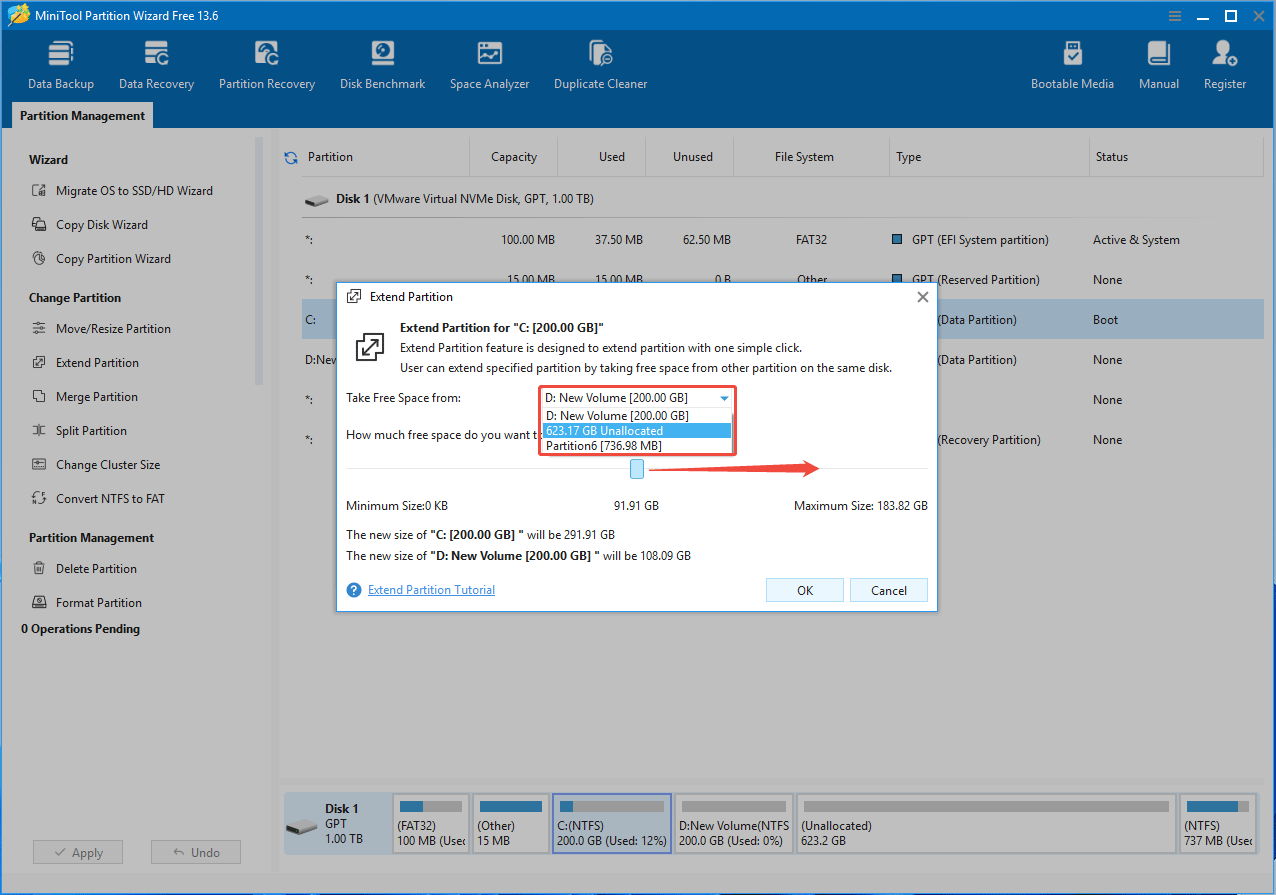Select the (Other) 15 MB block in disk map
1276x895 pixels.
510,824
